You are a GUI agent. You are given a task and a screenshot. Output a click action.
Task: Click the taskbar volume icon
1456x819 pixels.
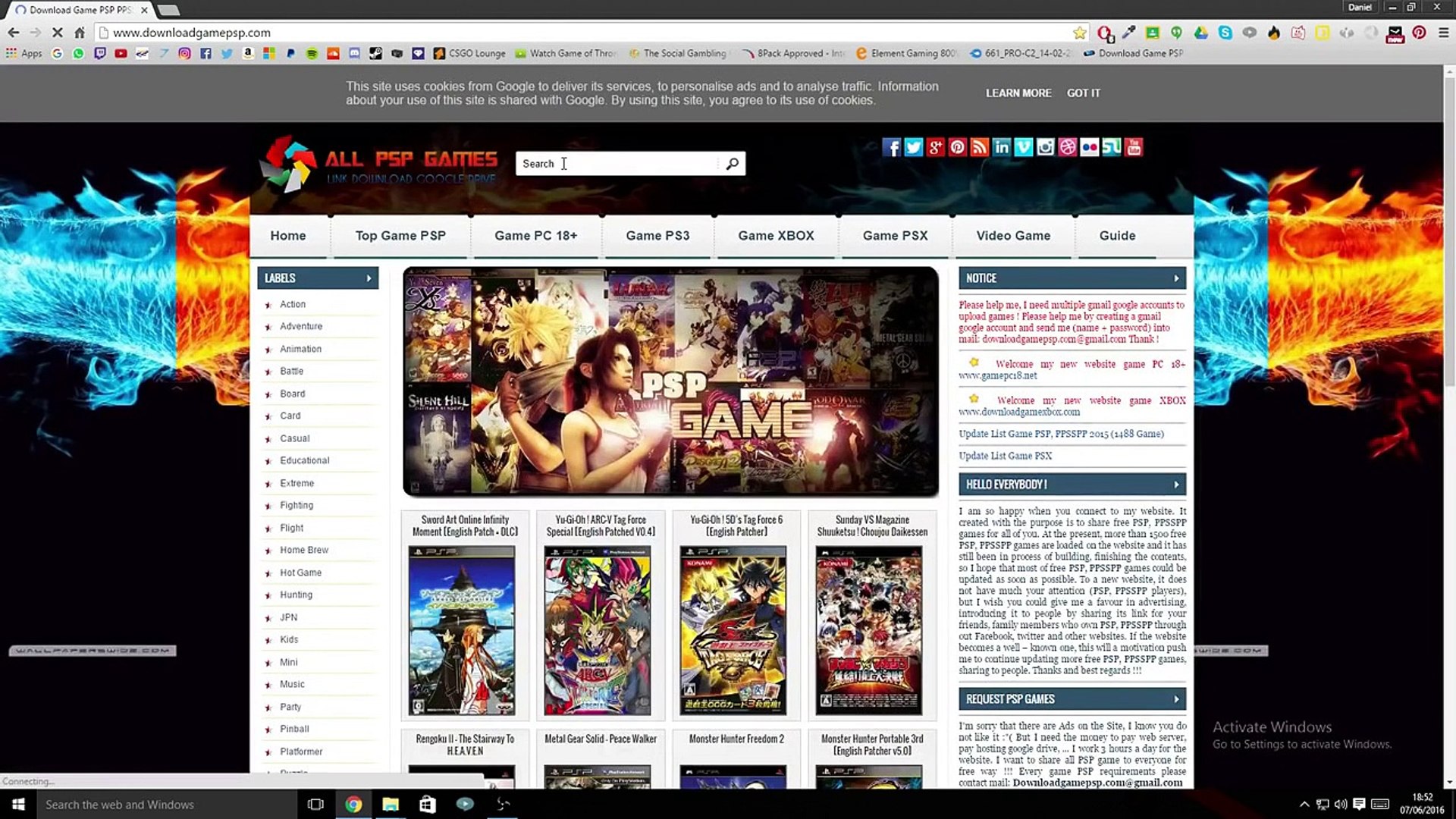tap(1341, 805)
